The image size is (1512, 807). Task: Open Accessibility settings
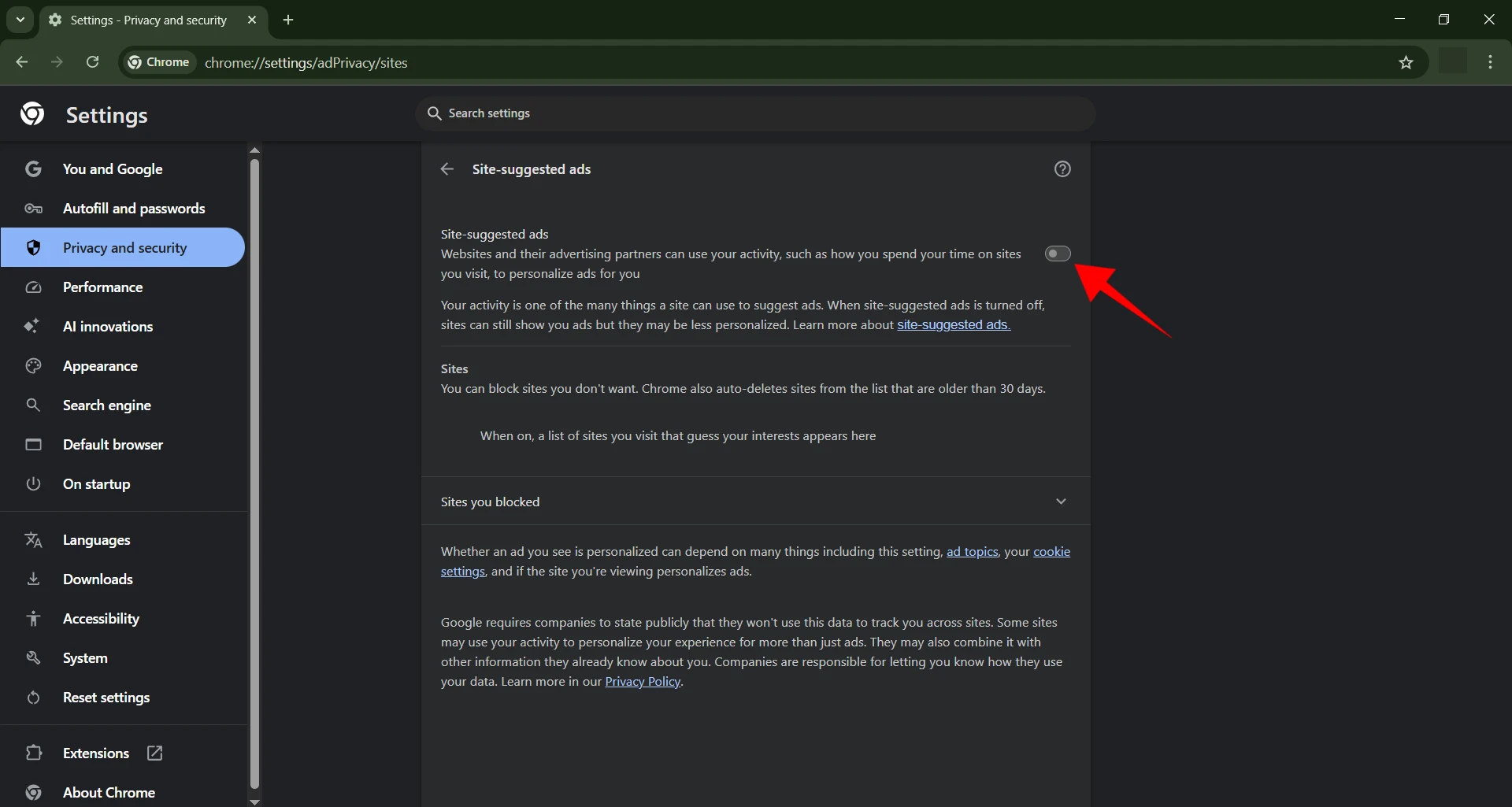[x=124, y=619]
